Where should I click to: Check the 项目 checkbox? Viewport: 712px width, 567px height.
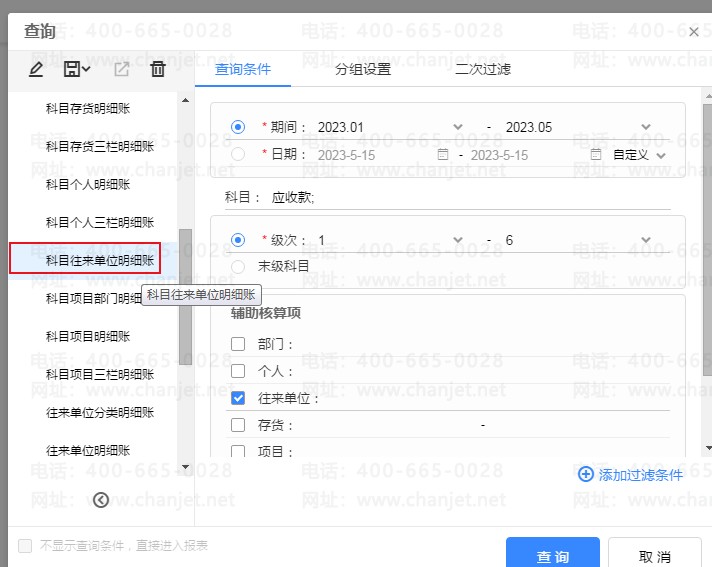click(238, 451)
